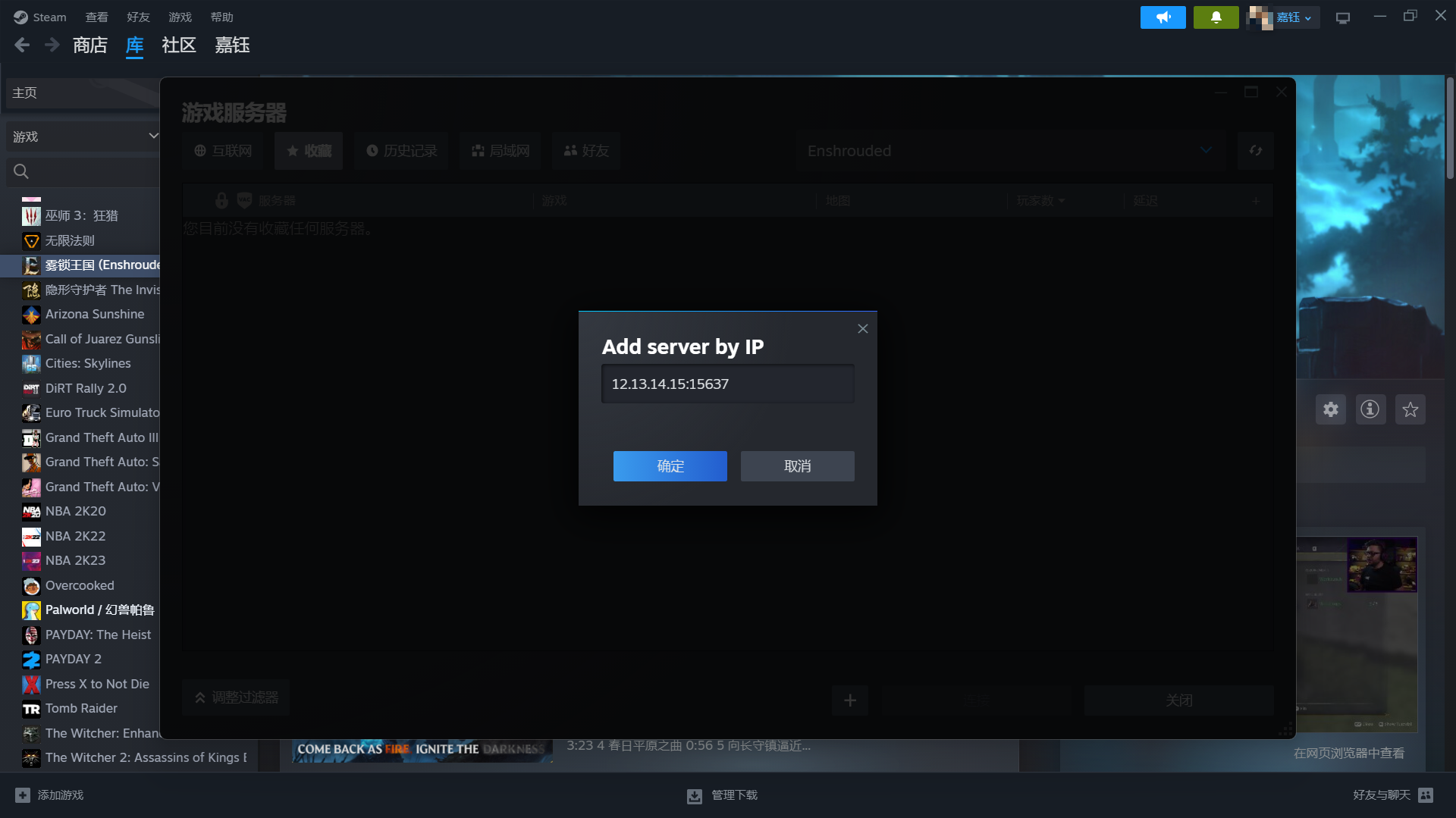This screenshot has height=818, width=1456.
Task: Open game settings gear icon
Action: pos(1330,409)
